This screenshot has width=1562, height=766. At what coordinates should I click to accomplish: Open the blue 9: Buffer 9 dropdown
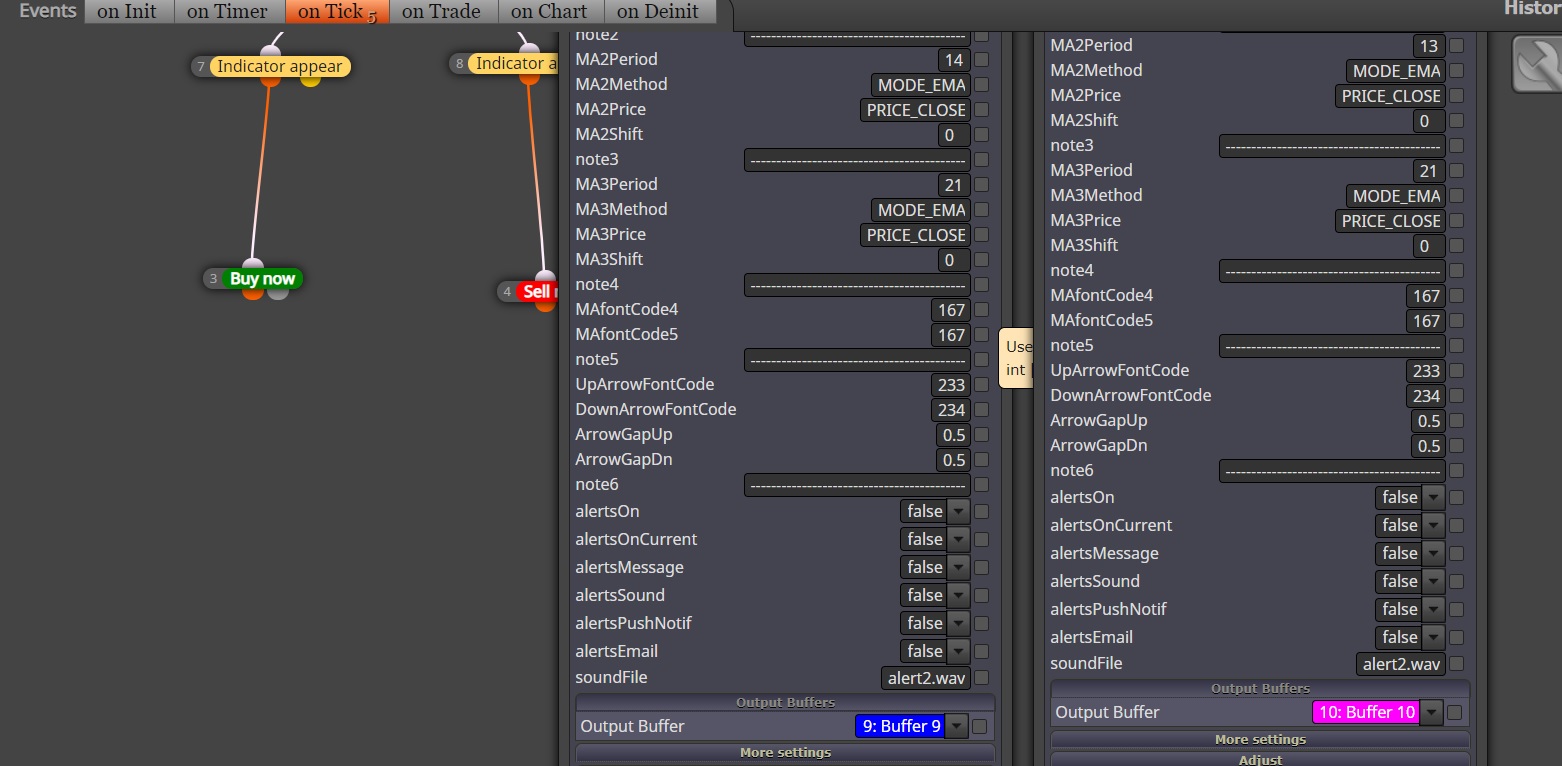(912, 727)
